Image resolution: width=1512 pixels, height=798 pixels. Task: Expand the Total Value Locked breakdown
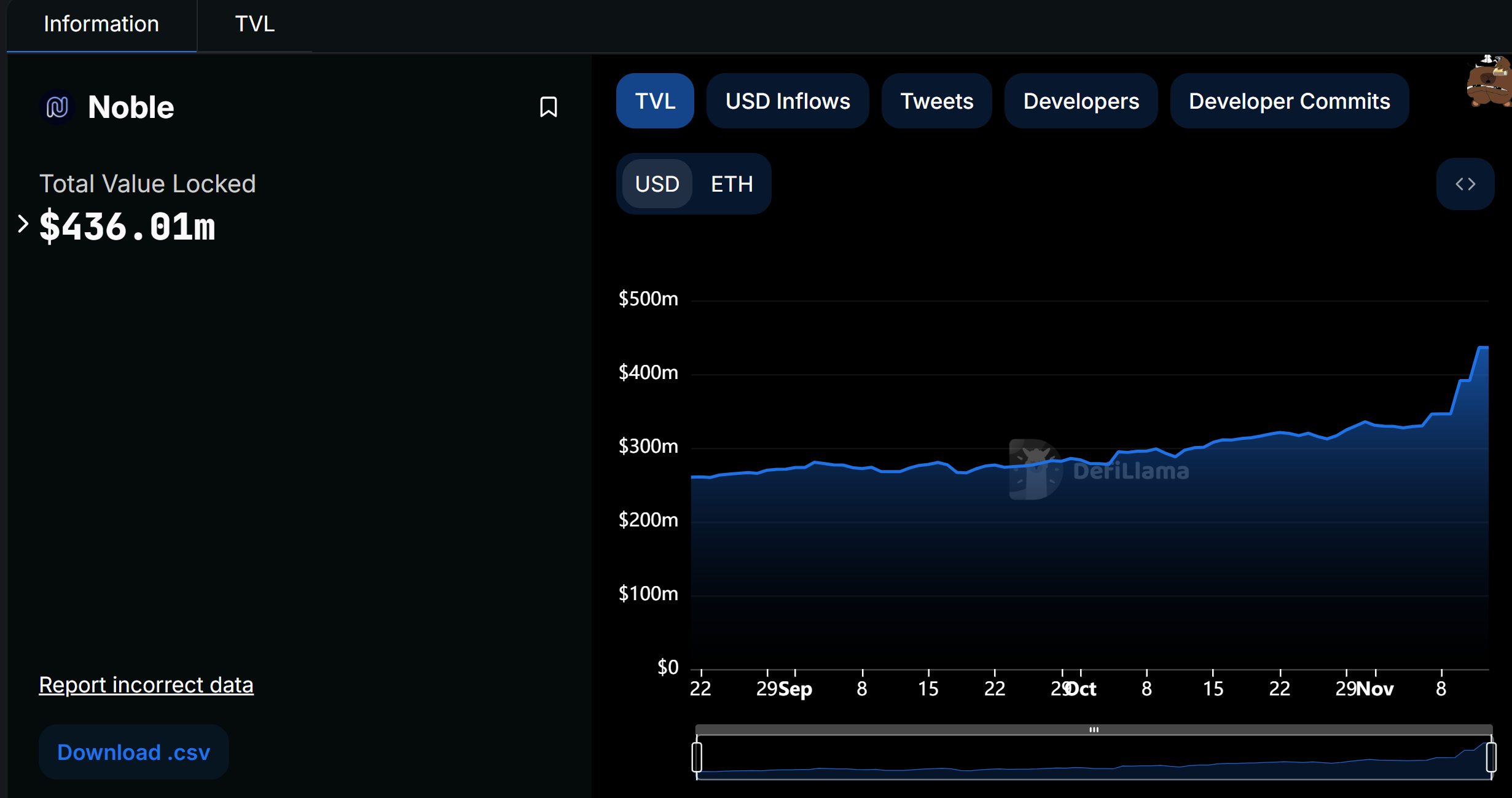point(23,224)
